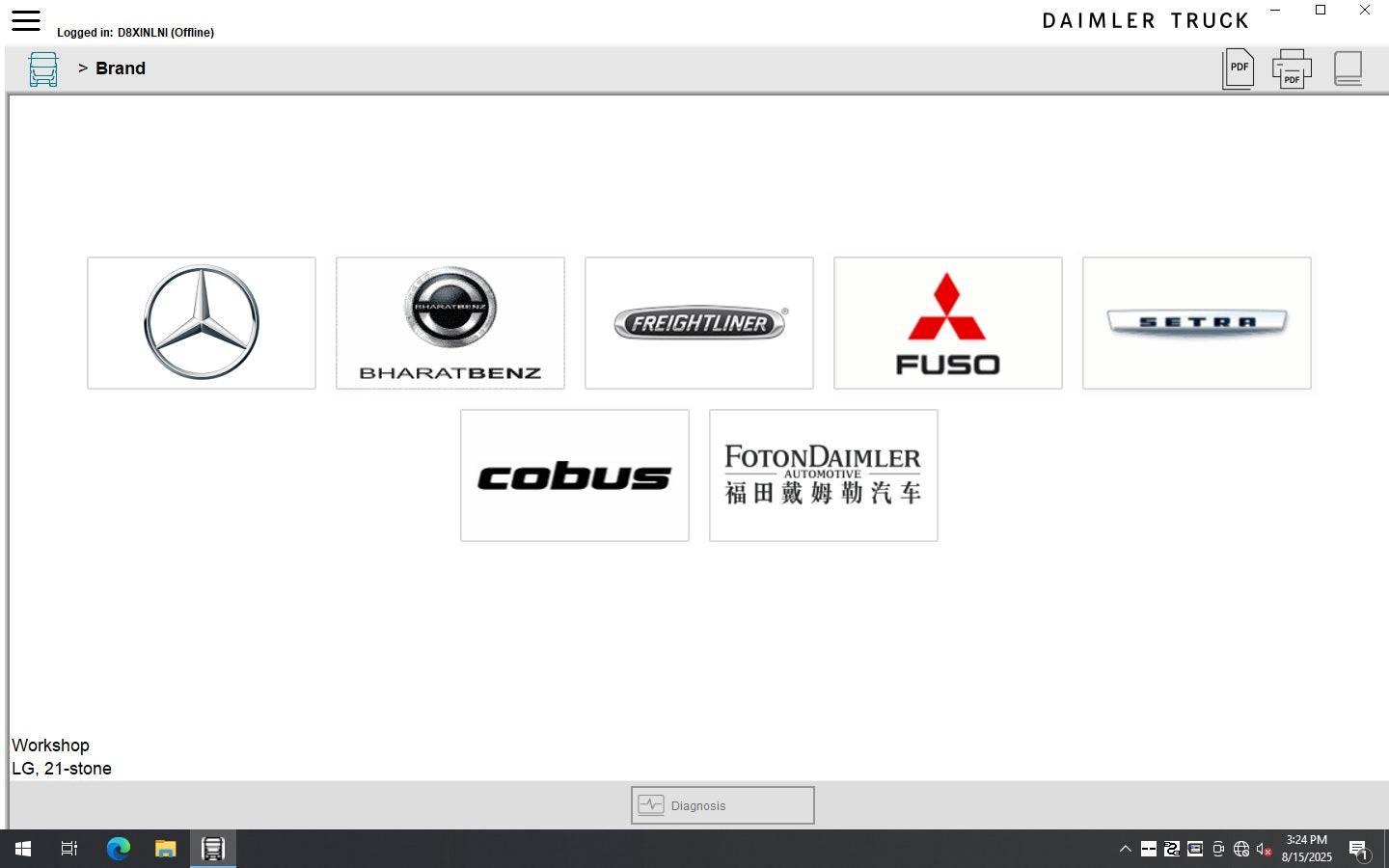
Task: Expand the system tray hidden icons chevron
Action: point(1125,849)
